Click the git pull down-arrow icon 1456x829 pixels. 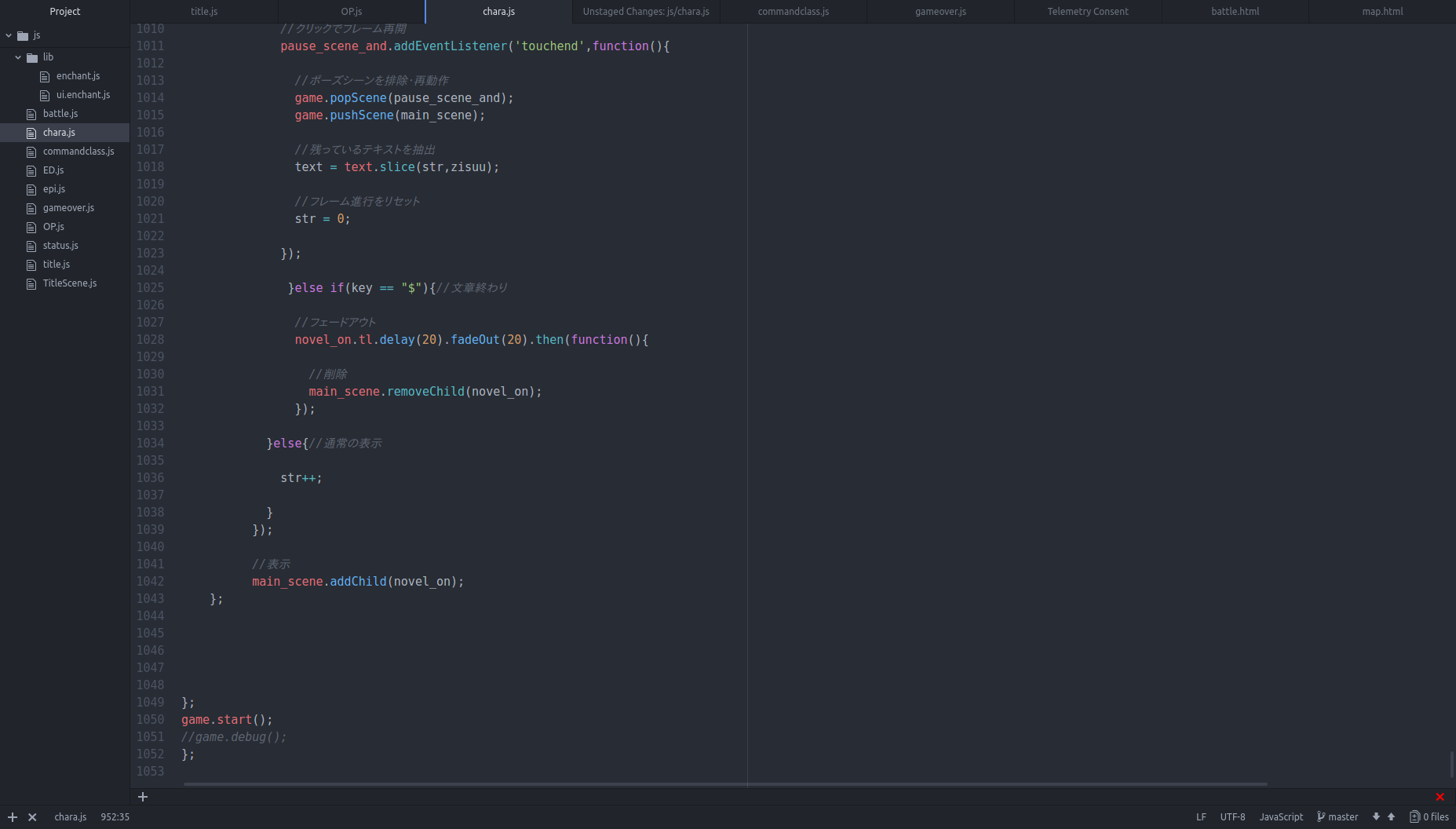click(1376, 817)
